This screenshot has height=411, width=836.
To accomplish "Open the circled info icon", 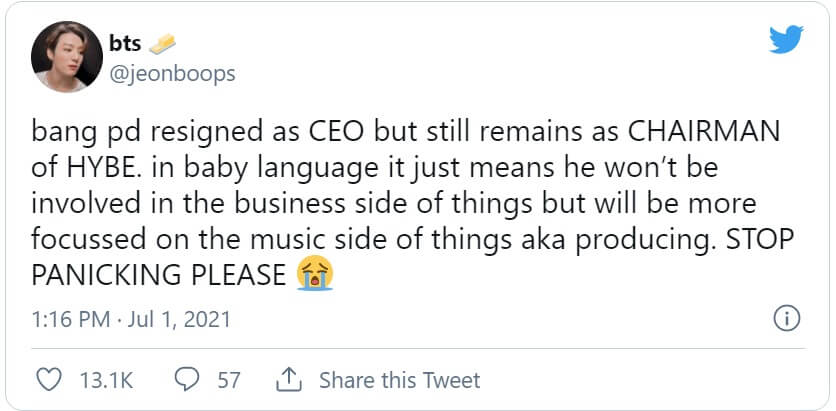I will (786, 320).
